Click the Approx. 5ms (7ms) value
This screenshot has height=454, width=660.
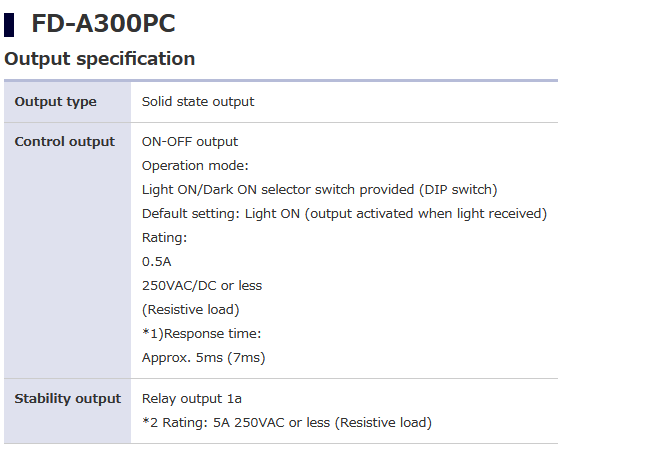point(203,358)
